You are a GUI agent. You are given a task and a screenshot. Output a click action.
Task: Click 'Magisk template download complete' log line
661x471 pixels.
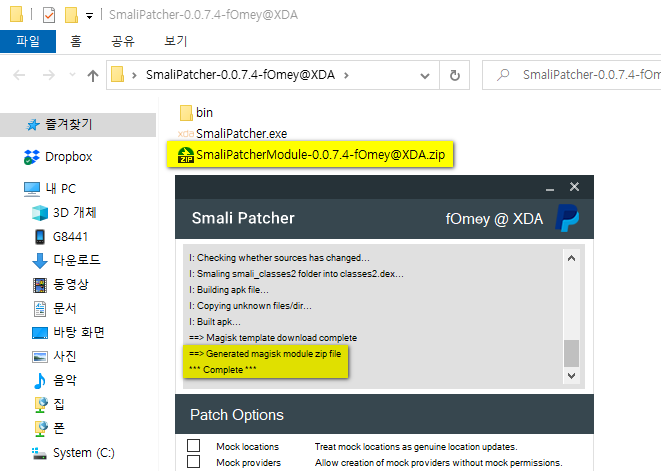273,338
